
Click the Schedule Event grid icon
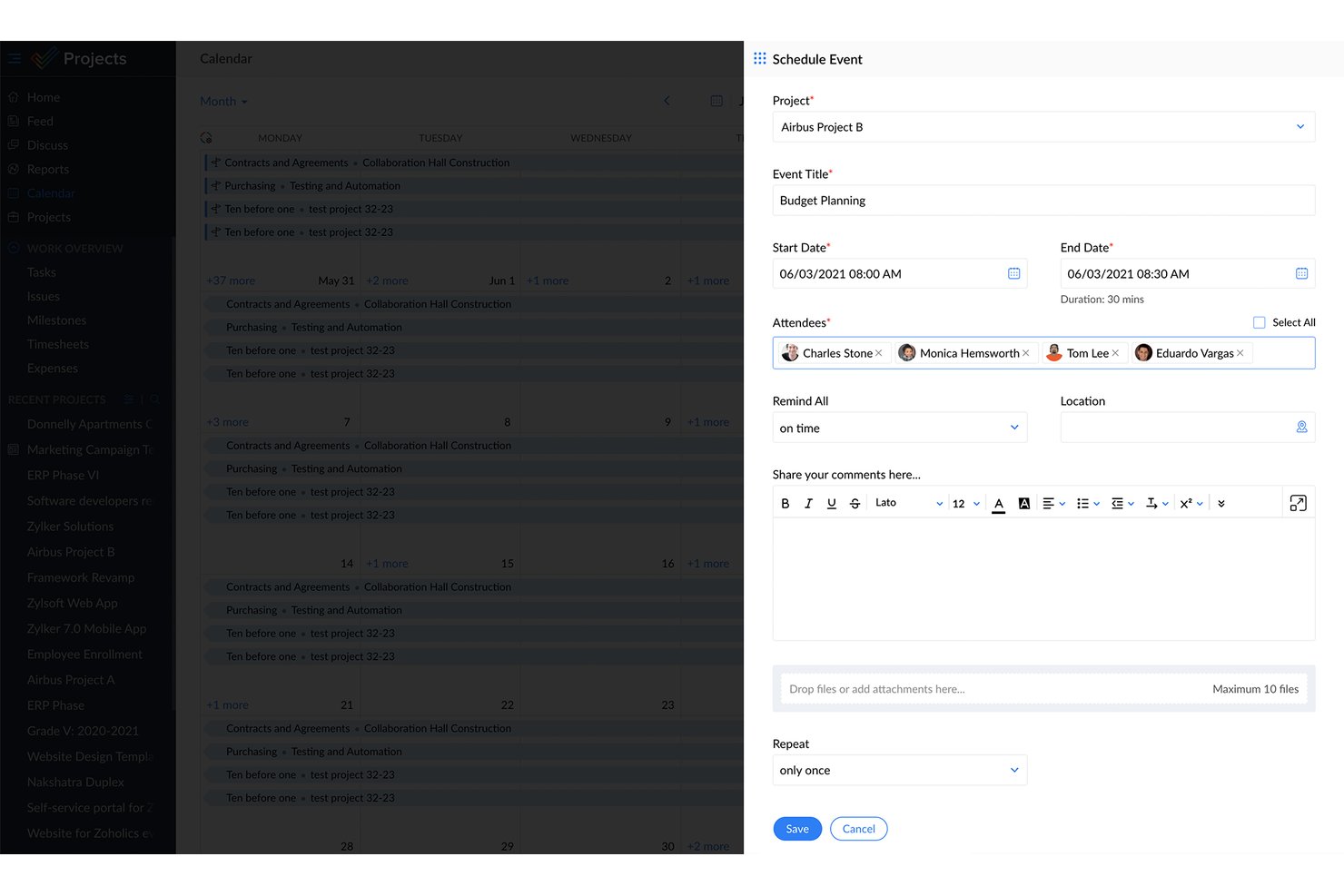(x=760, y=59)
